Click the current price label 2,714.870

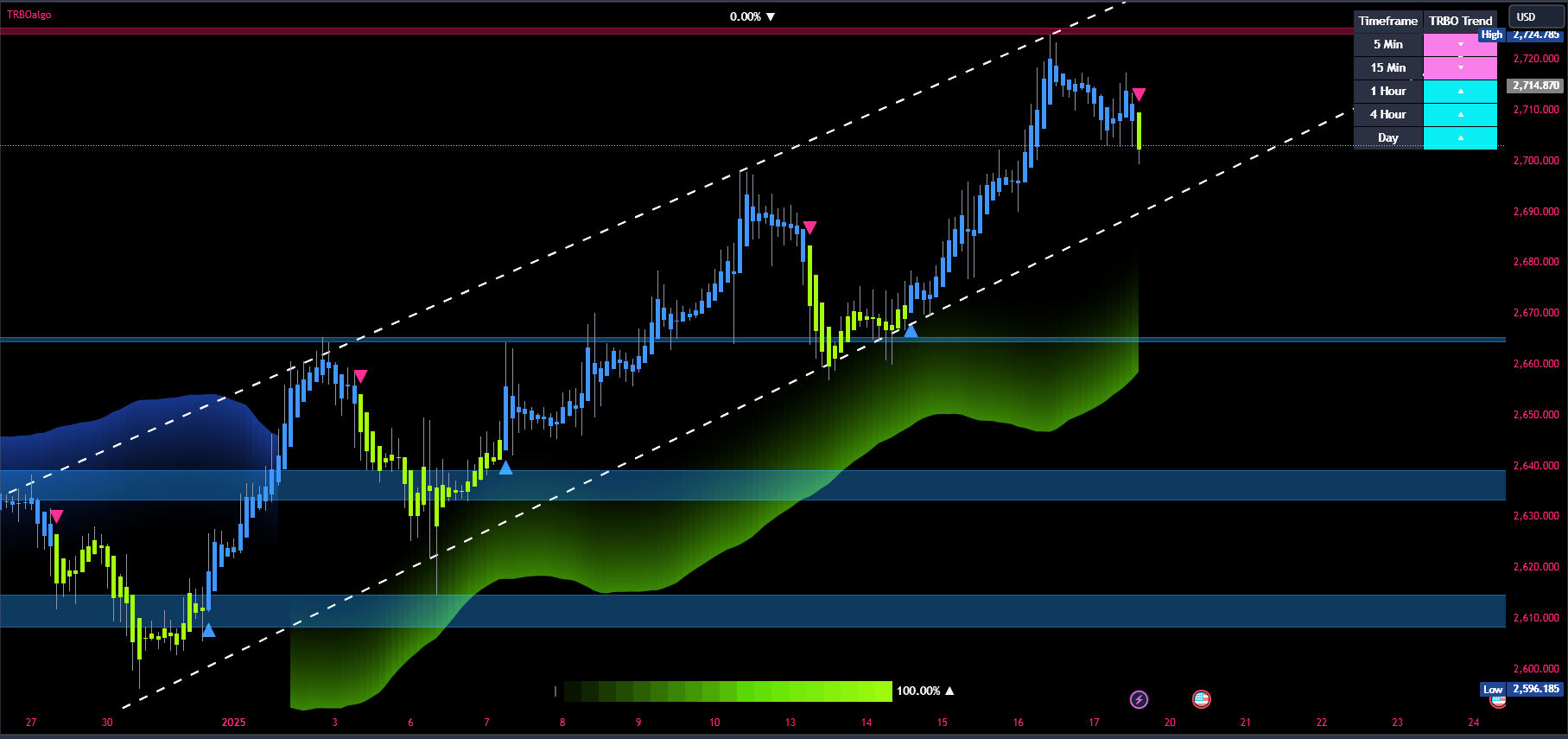click(x=1536, y=86)
